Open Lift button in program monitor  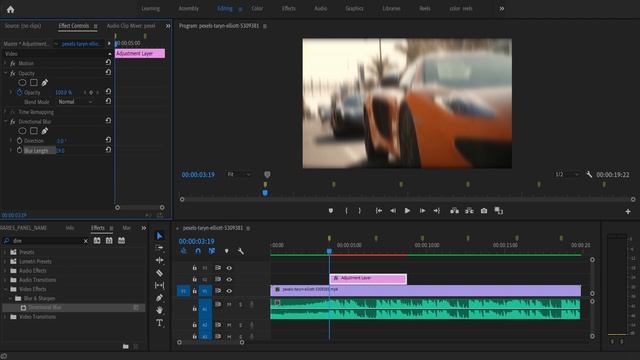[454, 211]
